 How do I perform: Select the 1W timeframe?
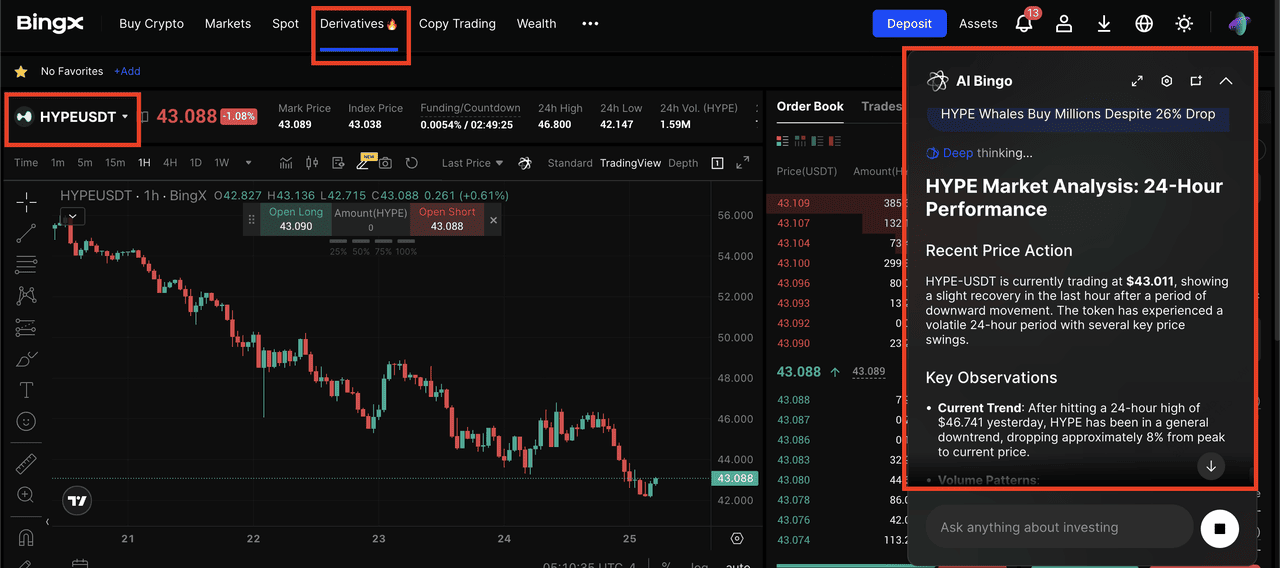tap(221, 163)
